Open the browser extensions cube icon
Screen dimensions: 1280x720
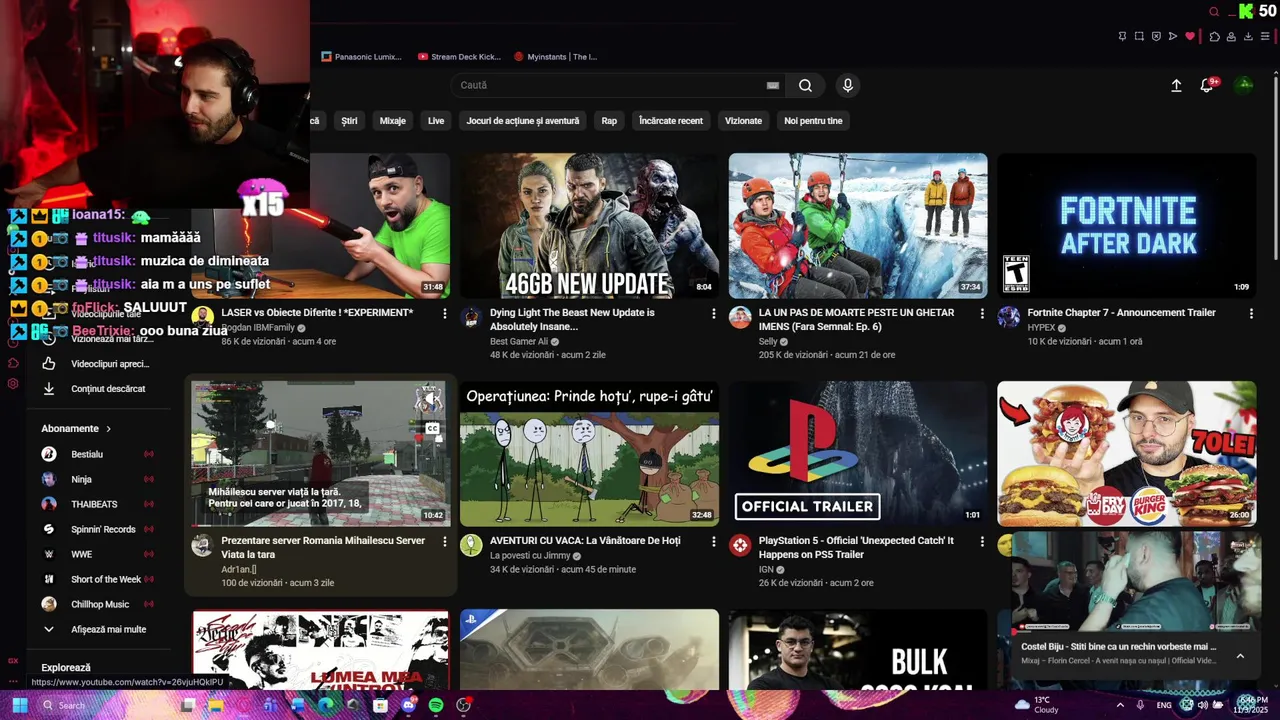click(1214, 37)
